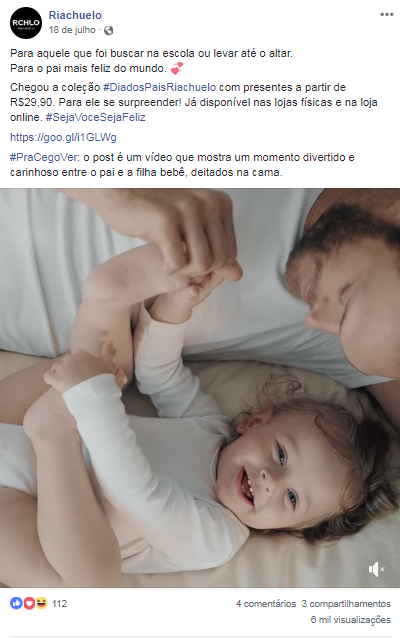
Task: Click the #PraCegoVer hashtag
Action: (45, 157)
